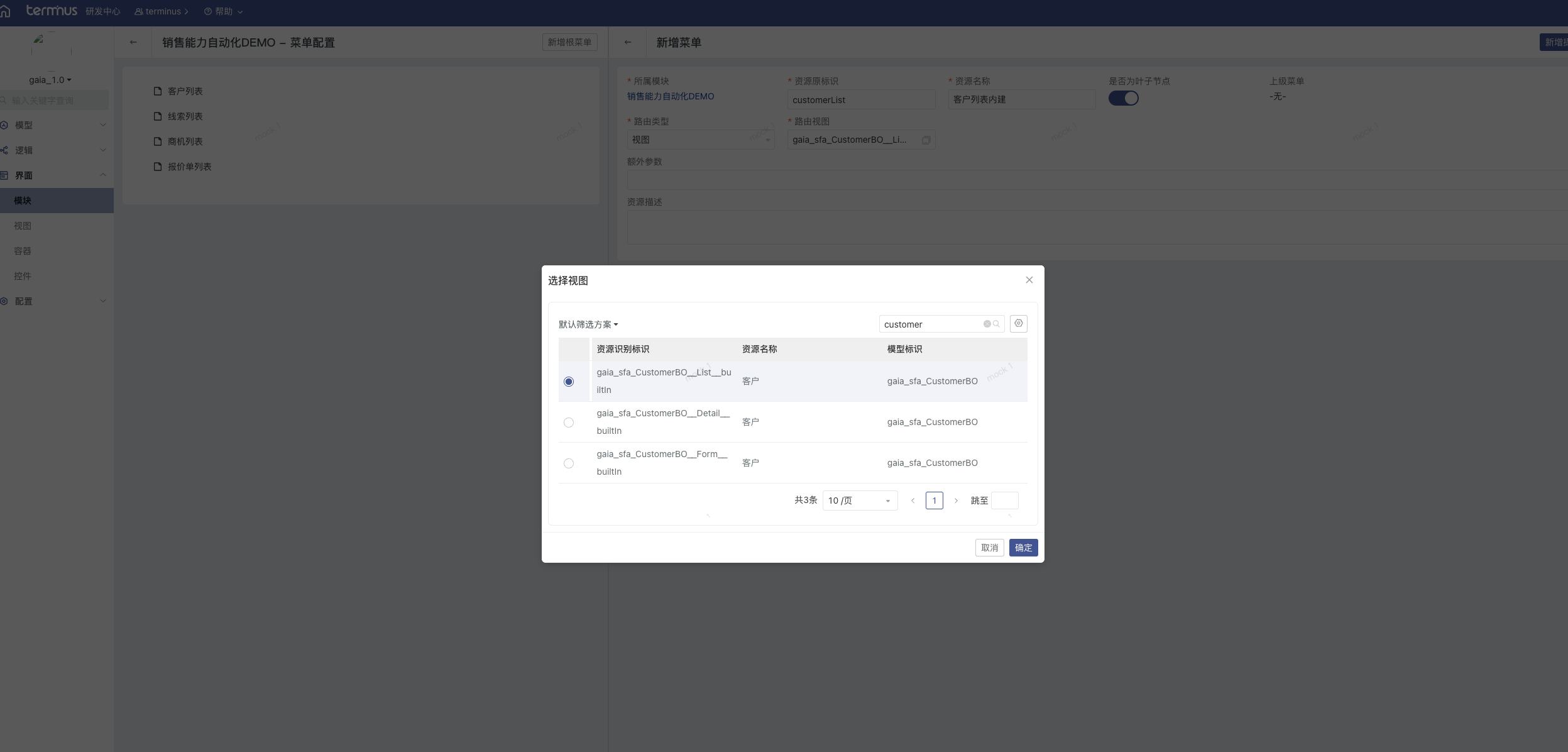Viewport: 1568px width, 752px height.
Task: Open 线索列表 menu item
Action: click(185, 116)
